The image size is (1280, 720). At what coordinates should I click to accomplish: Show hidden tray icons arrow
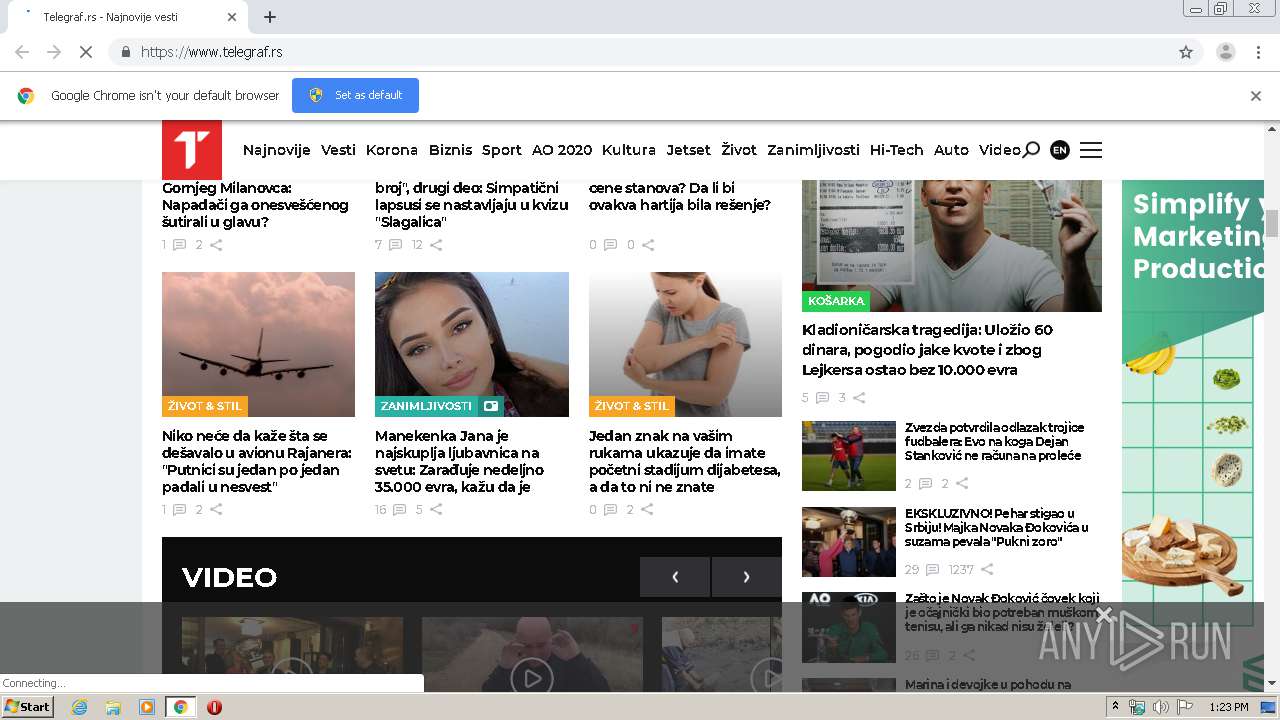pos(1116,707)
